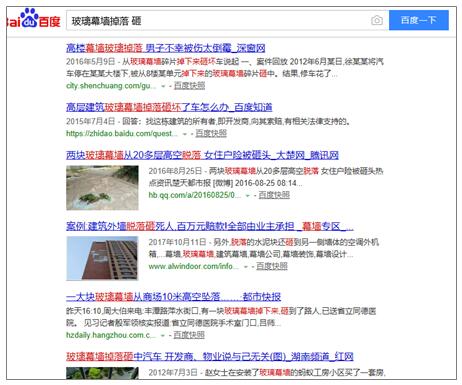
Task: Expand dropdown arrow beside hb.qq.com
Action: pyautogui.click(x=248, y=196)
